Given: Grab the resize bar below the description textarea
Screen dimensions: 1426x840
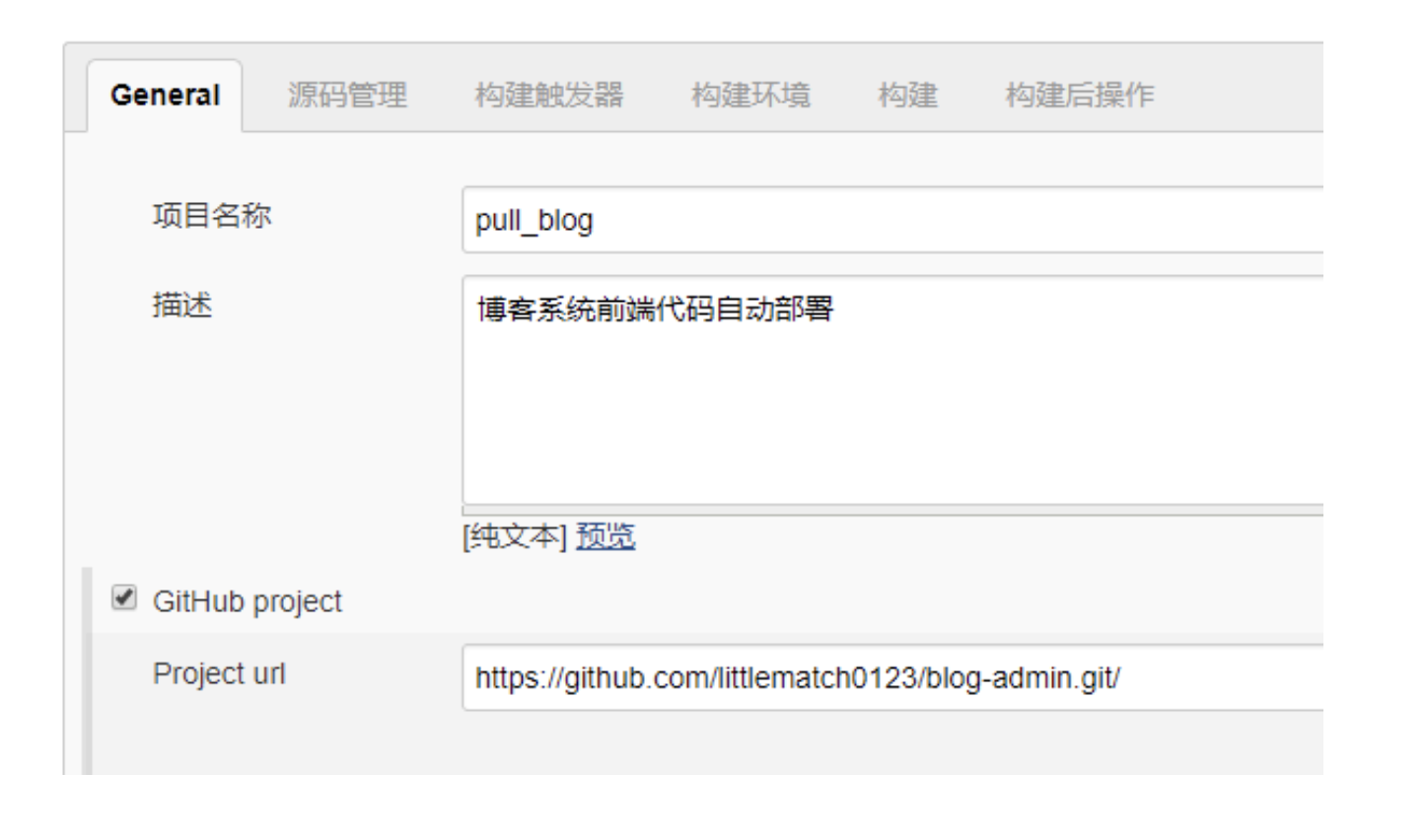Looking at the screenshot, I should [892, 511].
